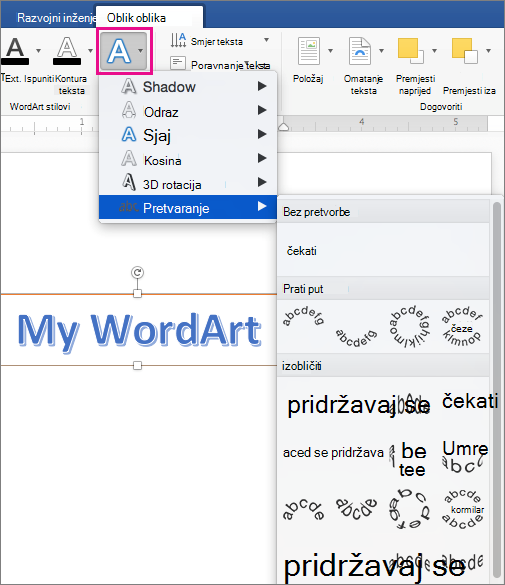Image resolution: width=505 pixels, height=585 pixels.
Task: Click the transform gallery vertical scrollbar
Action: point(496,390)
